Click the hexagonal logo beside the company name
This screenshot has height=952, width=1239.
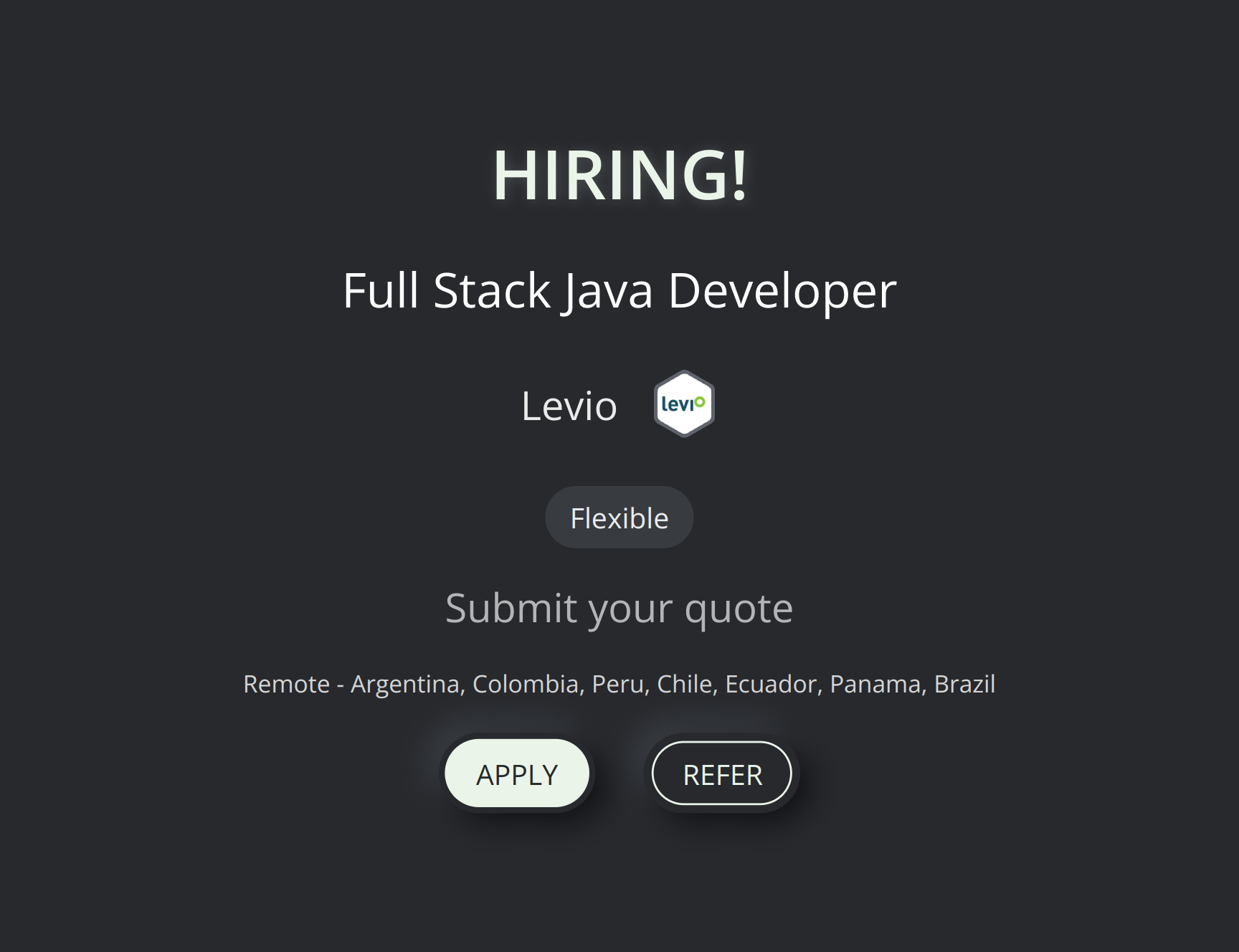coord(684,403)
